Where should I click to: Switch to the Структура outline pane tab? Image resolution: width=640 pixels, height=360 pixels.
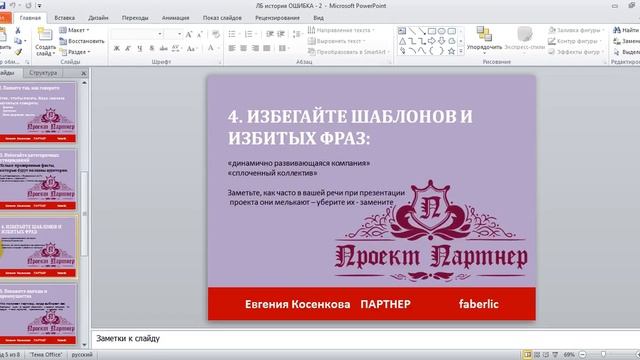point(43,73)
